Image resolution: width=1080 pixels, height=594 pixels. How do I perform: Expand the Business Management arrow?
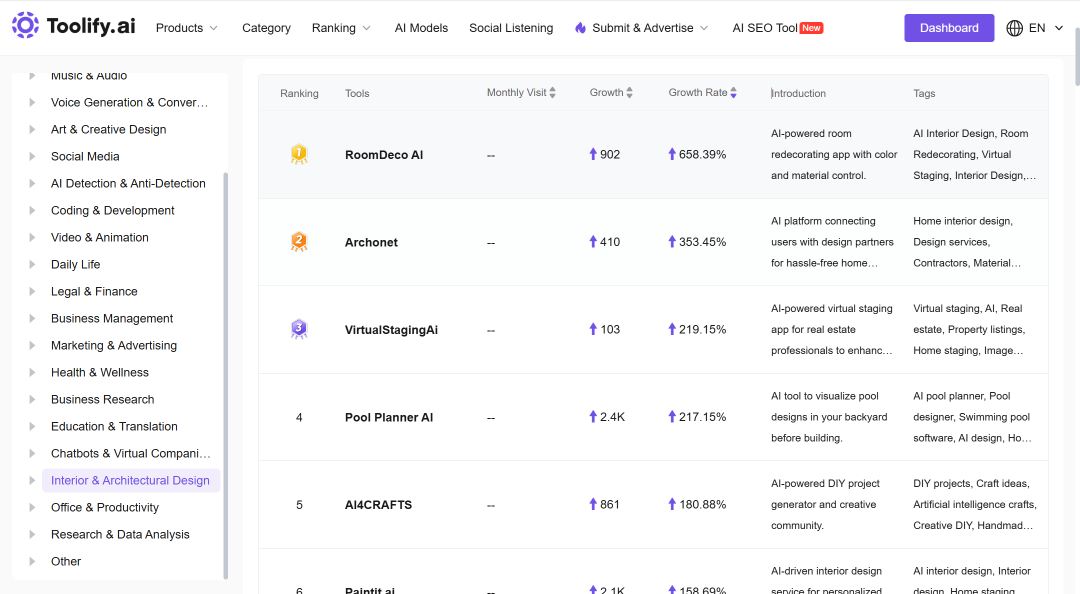click(x=32, y=318)
